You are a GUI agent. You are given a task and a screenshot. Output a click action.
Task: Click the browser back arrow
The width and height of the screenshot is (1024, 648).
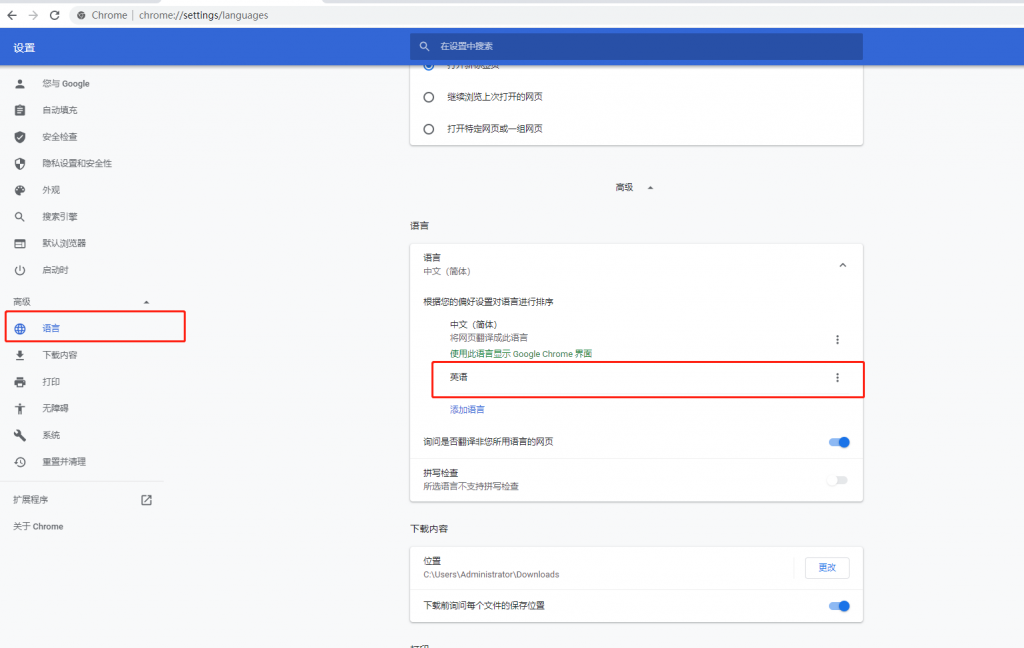click(12, 15)
